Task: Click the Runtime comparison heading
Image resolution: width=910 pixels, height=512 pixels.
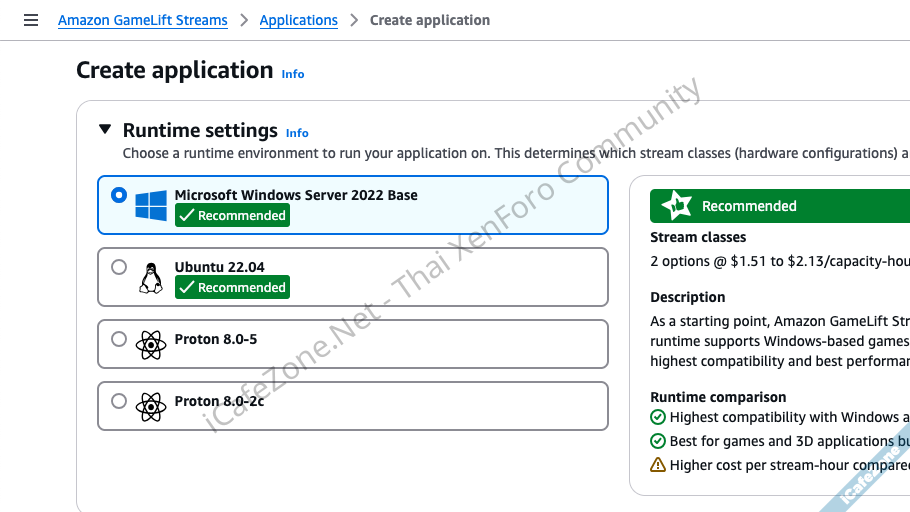Action: (x=718, y=397)
